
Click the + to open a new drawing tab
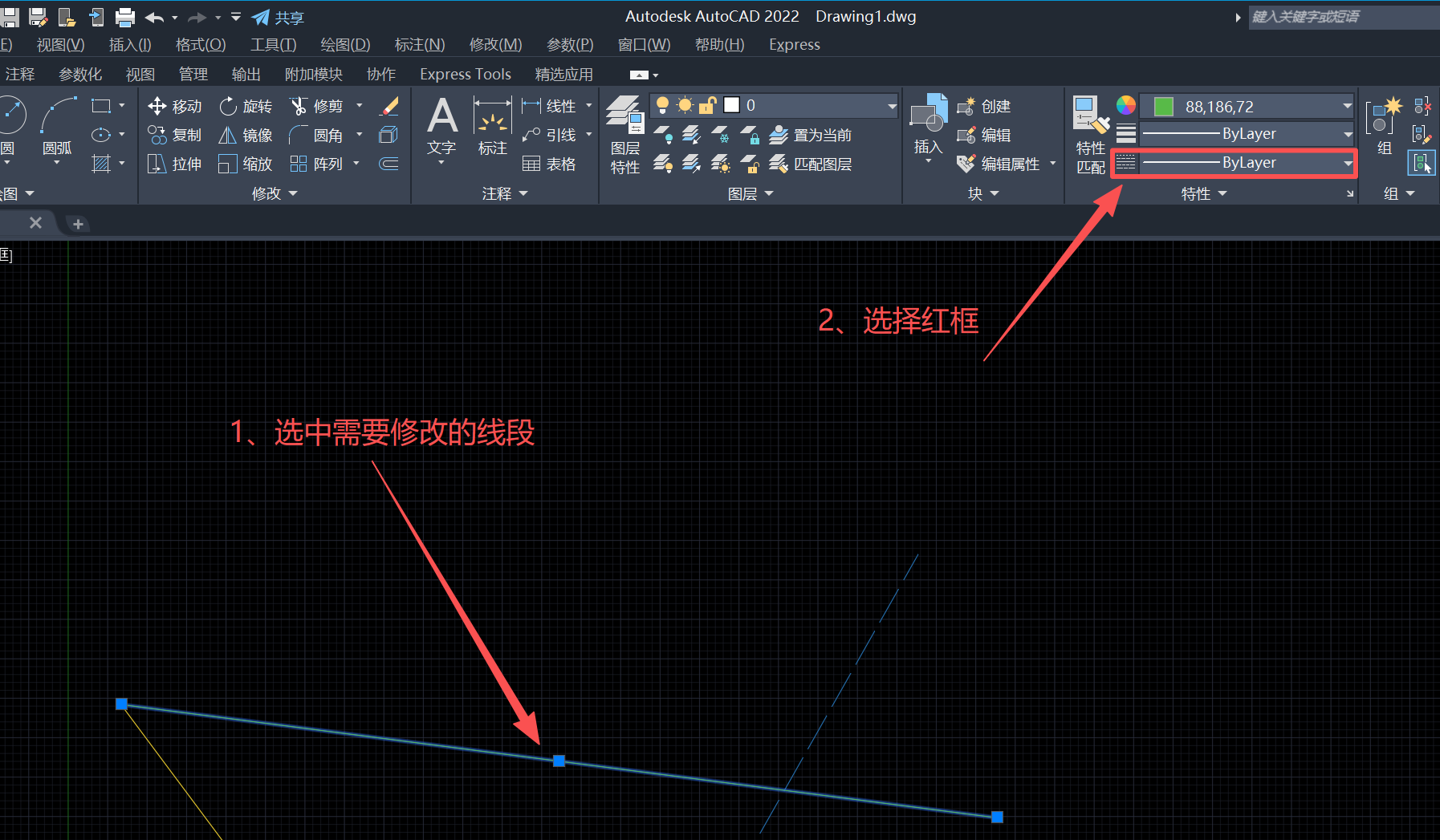pyautogui.click(x=77, y=223)
